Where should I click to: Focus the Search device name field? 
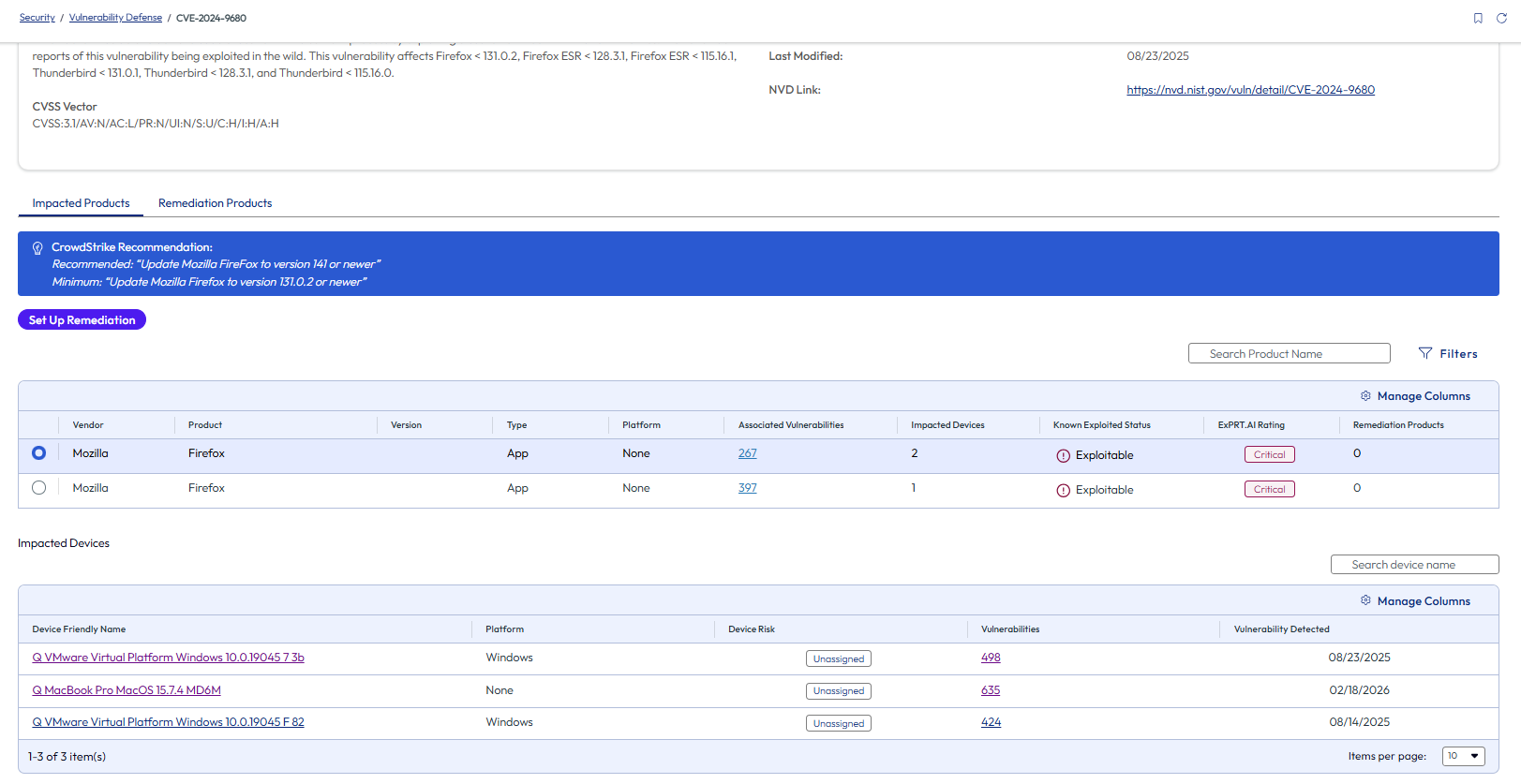coord(1415,565)
